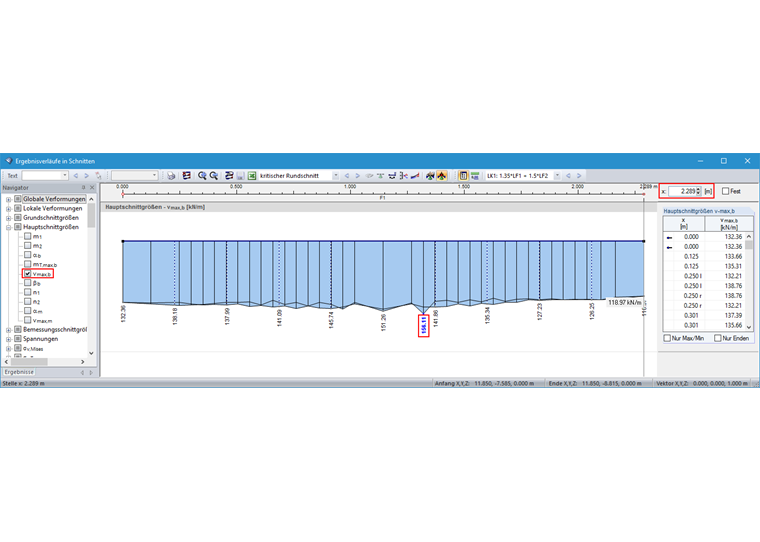Viewport: 760px width, 542px height.
Task: Expand the σv,Mises node
Action: 8,349
